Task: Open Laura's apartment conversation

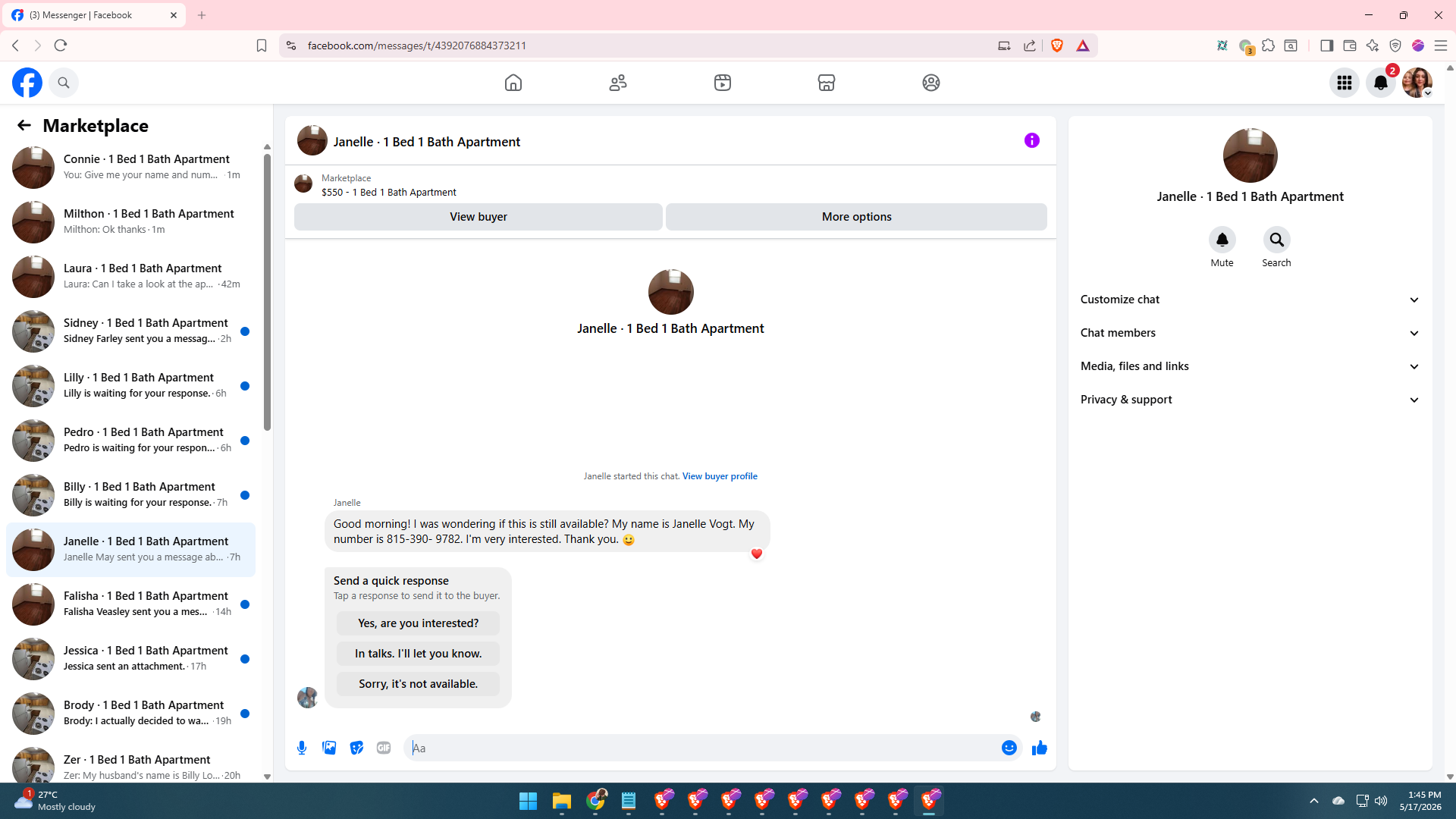Action: click(130, 277)
